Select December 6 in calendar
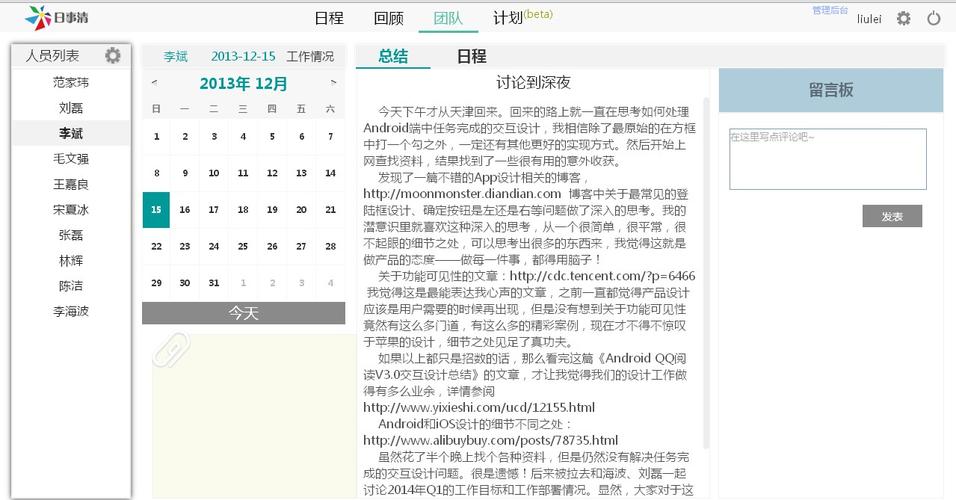The width and height of the screenshot is (956, 500). click(301, 137)
